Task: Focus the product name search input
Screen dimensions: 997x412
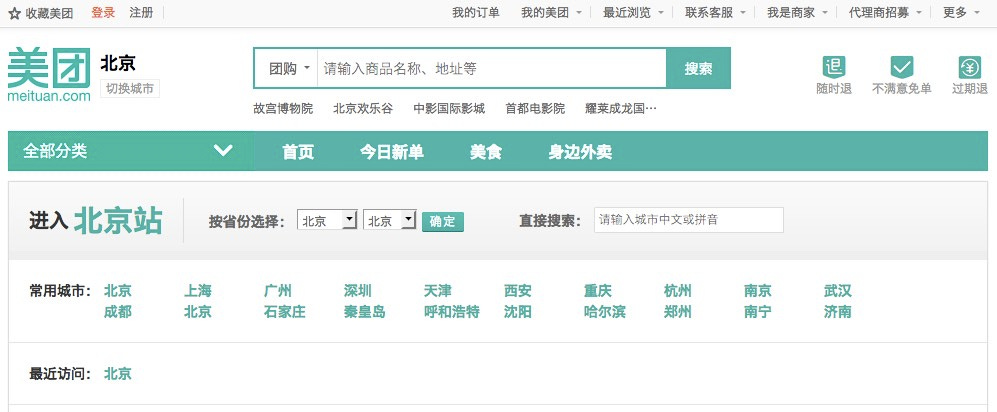Action: click(492, 68)
